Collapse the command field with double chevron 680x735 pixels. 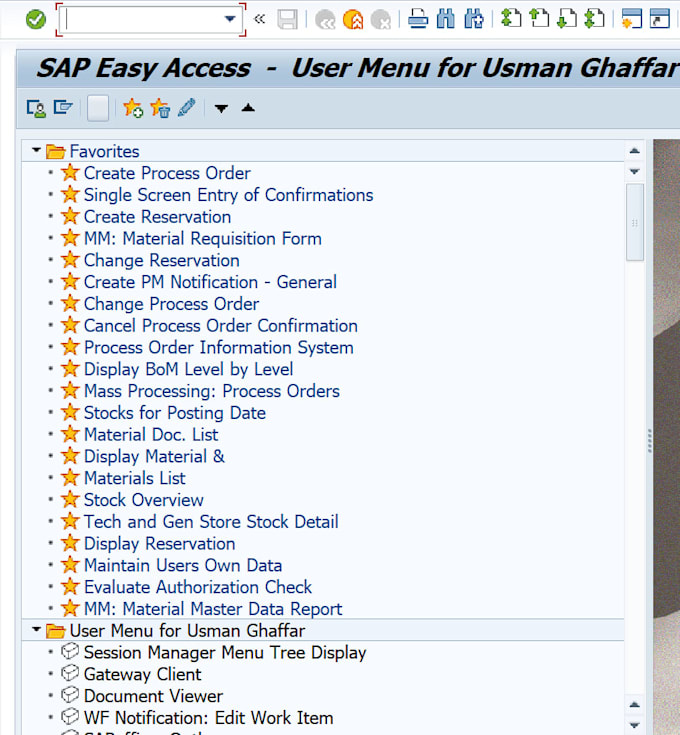[259, 19]
